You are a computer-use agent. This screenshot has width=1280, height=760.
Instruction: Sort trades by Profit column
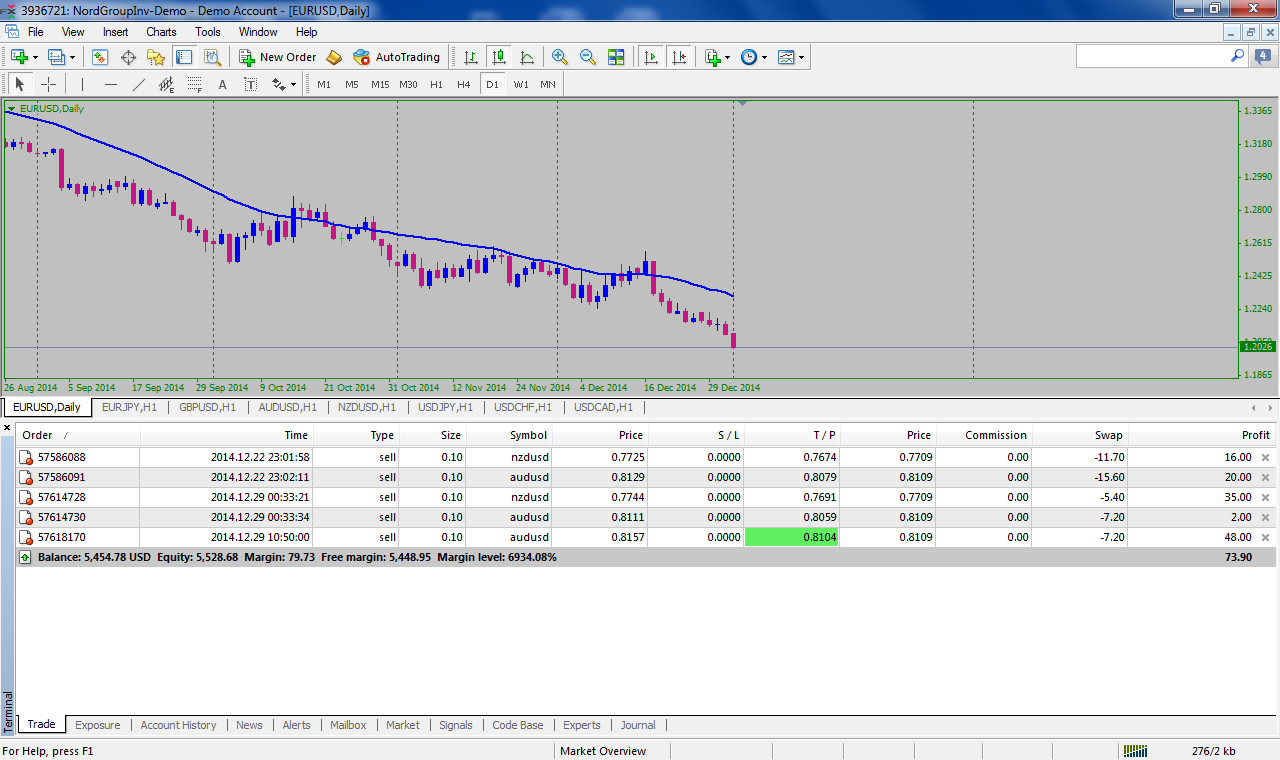tap(1205, 435)
